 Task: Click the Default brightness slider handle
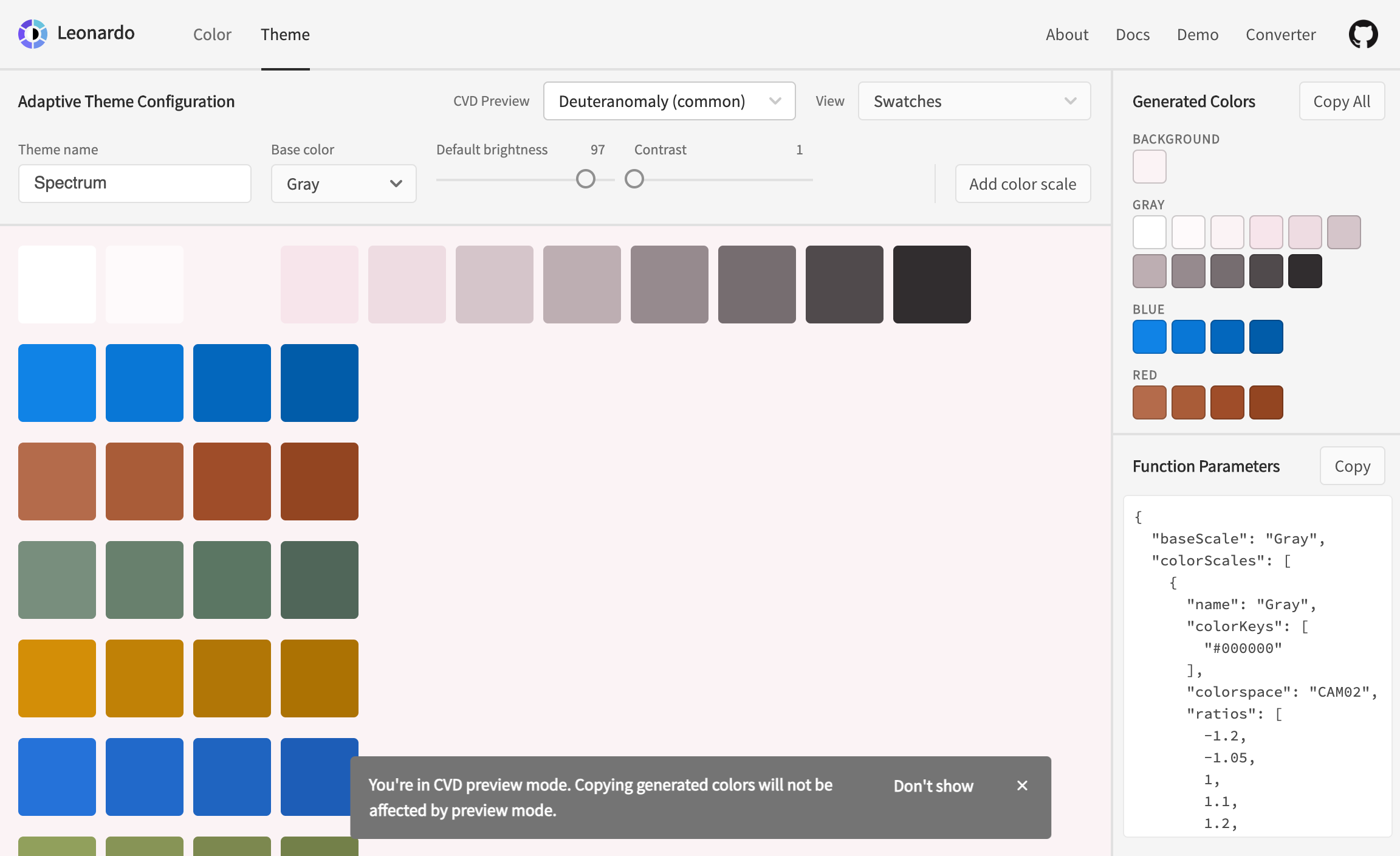(586, 179)
